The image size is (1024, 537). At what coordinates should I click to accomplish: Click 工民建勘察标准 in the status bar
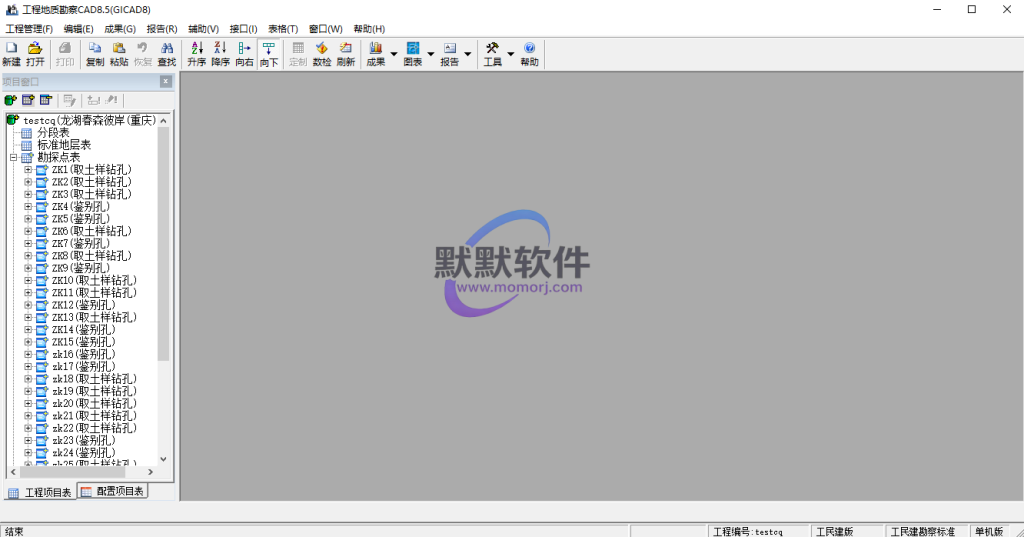923,532
